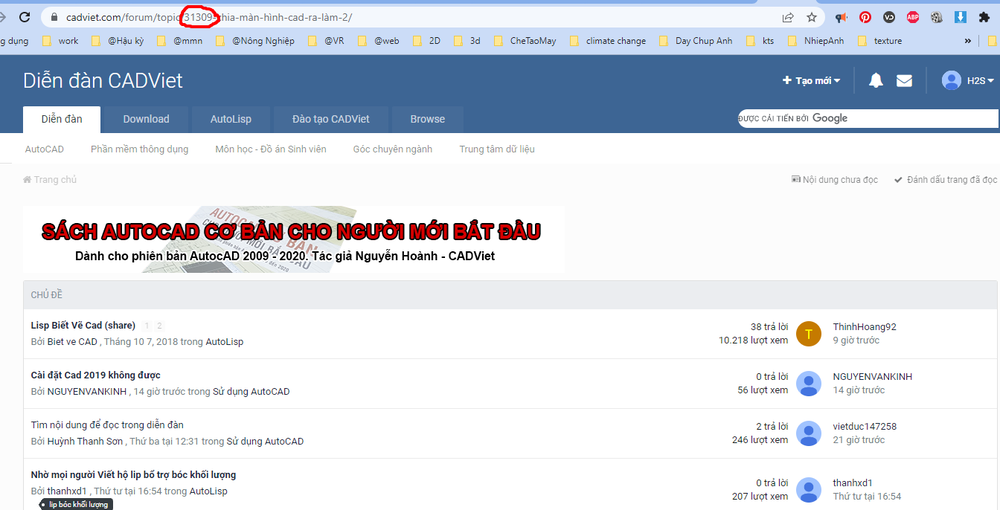Open the 'Diễn đàn CADViet' site title
Image resolution: width=1000 pixels, height=510 pixels.
point(103,80)
